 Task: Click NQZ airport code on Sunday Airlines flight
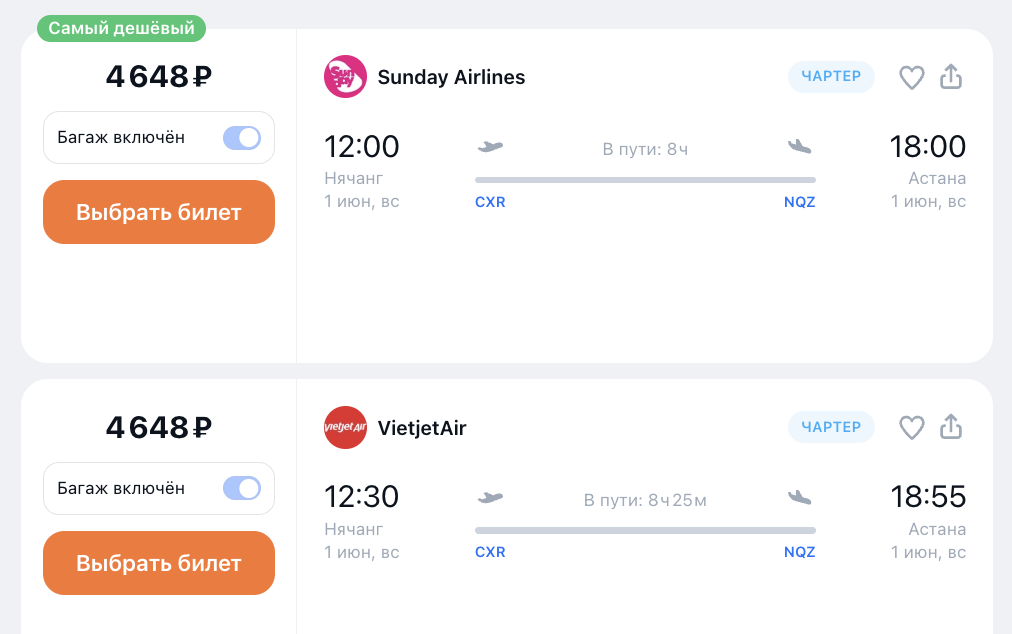pos(800,202)
